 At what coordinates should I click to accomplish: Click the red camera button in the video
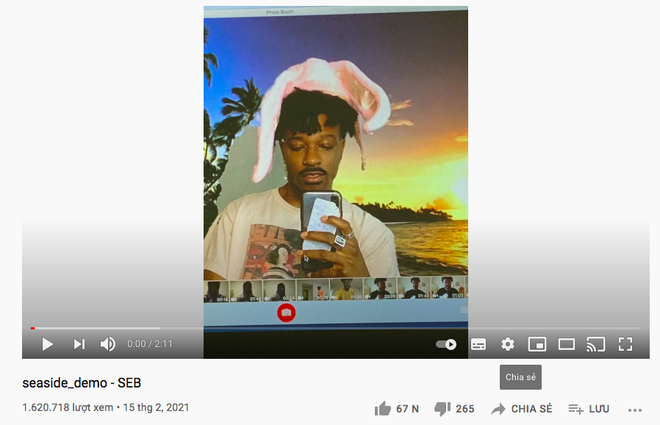point(286,313)
